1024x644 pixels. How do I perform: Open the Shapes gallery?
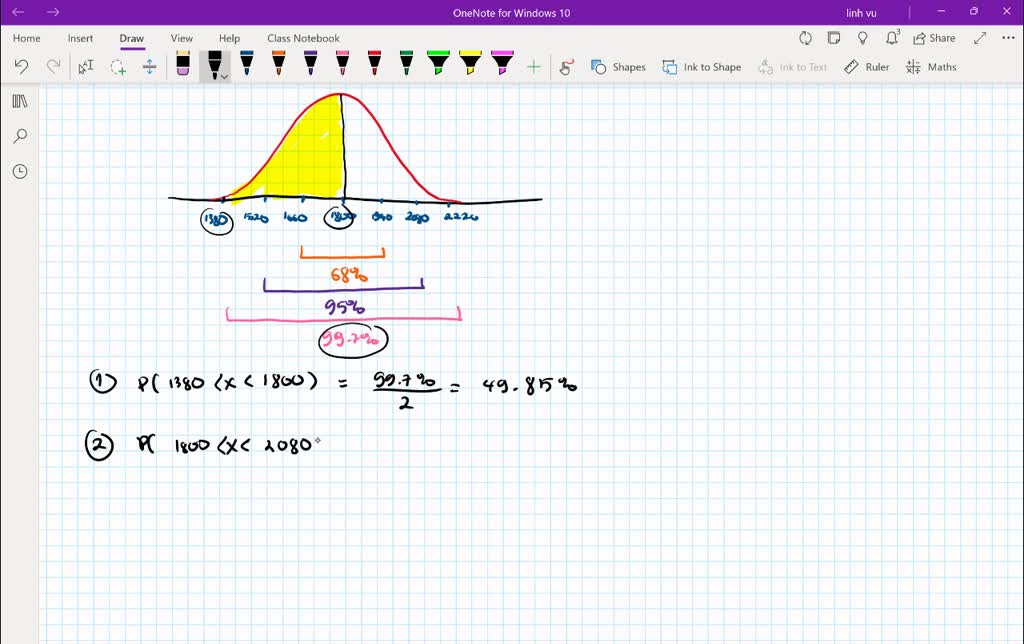coord(618,66)
